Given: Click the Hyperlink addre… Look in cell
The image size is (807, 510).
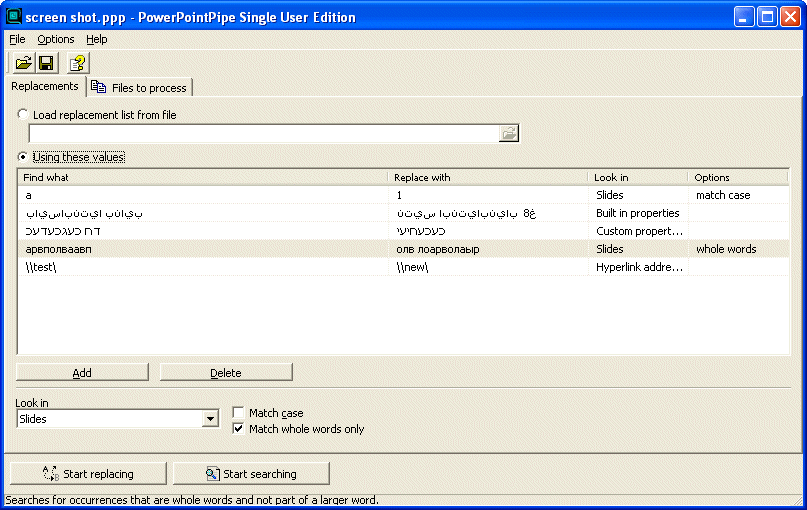Looking at the screenshot, I should click(x=638, y=267).
